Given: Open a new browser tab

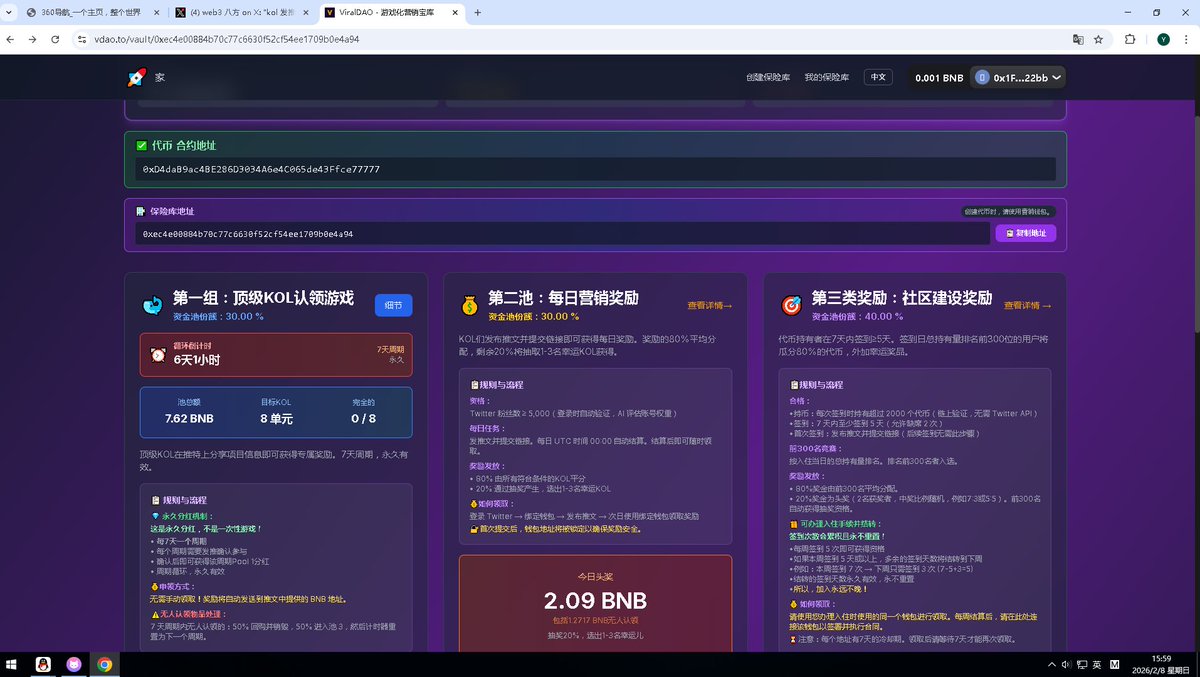Looking at the screenshot, I should 477,13.
